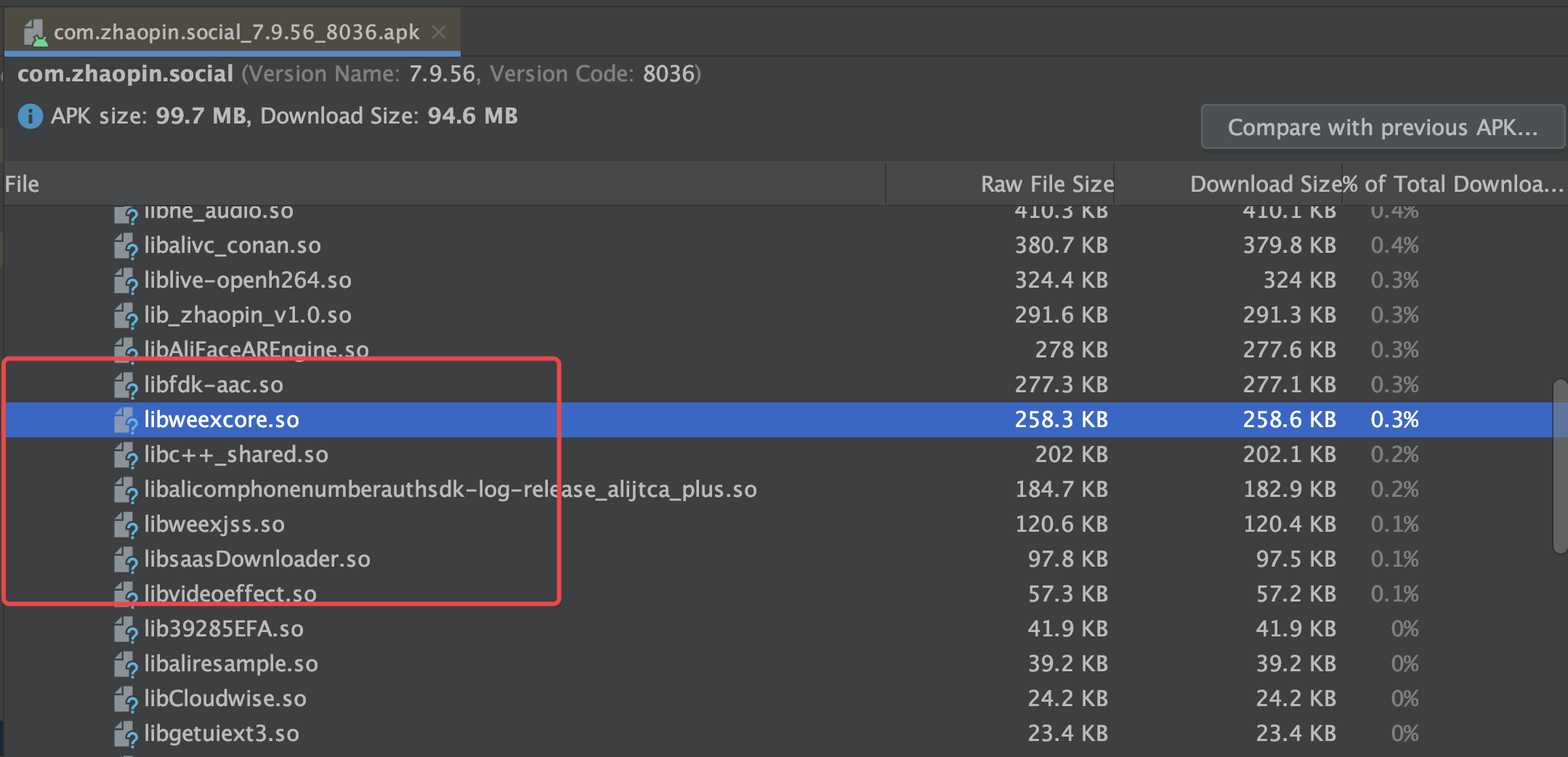This screenshot has width=1568, height=757.
Task: Sort by % of Total Download column
Action: click(x=1453, y=184)
